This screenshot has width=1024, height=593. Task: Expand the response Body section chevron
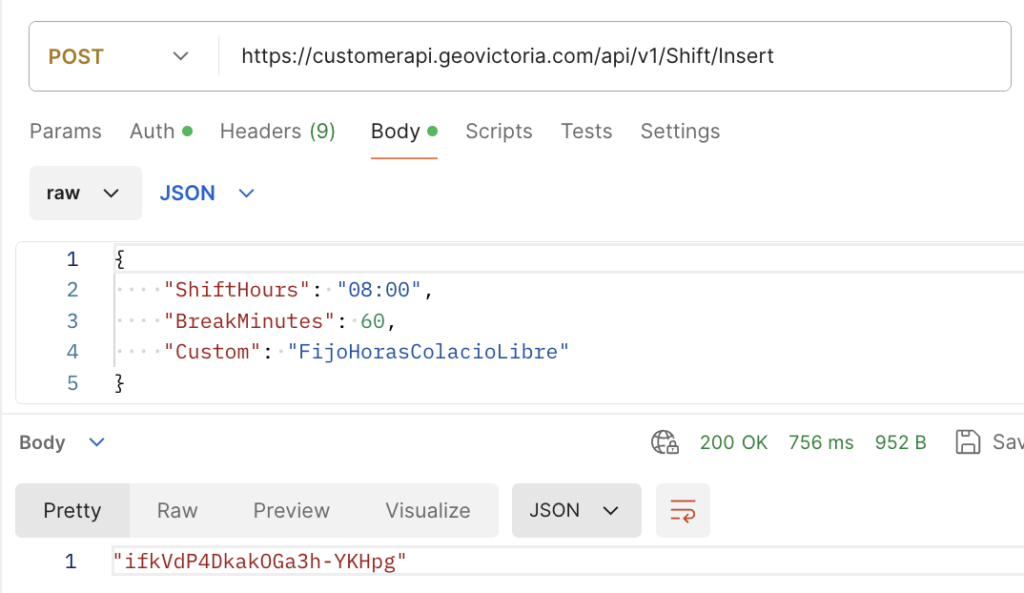pyautogui.click(x=97, y=442)
